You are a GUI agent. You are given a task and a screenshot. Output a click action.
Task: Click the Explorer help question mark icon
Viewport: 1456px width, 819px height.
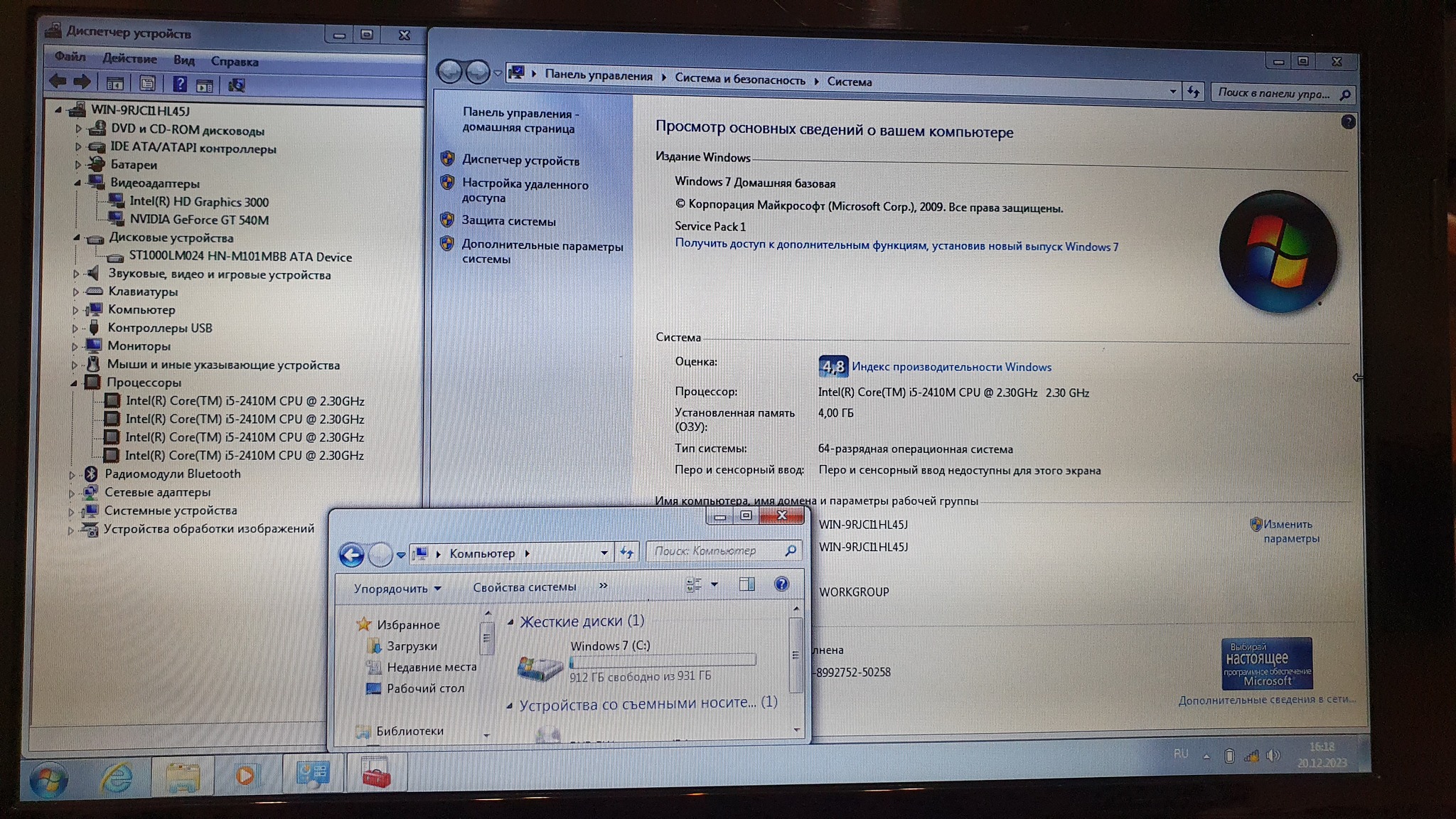click(781, 584)
